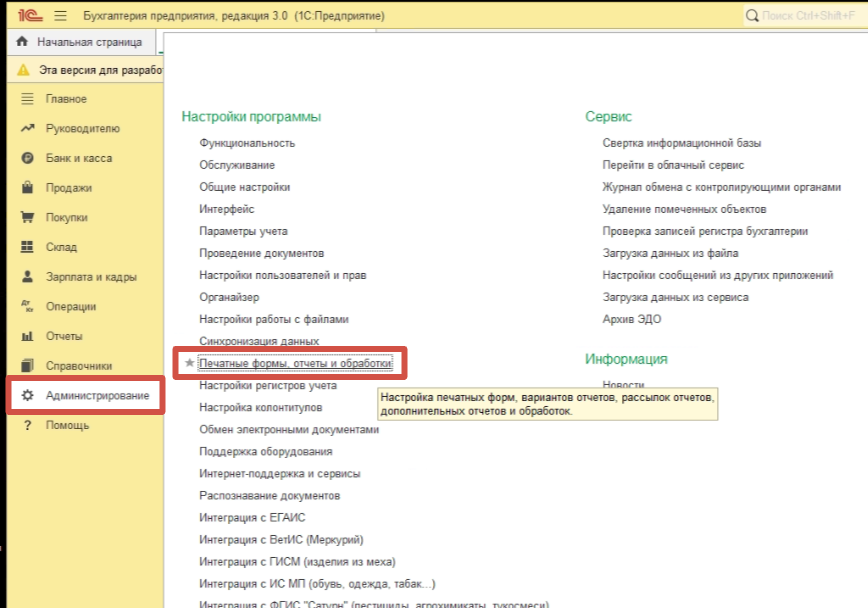The height and width of the screenshot is (608, 868).
Task: Open the Начальная страница tab
Action: 81,42
